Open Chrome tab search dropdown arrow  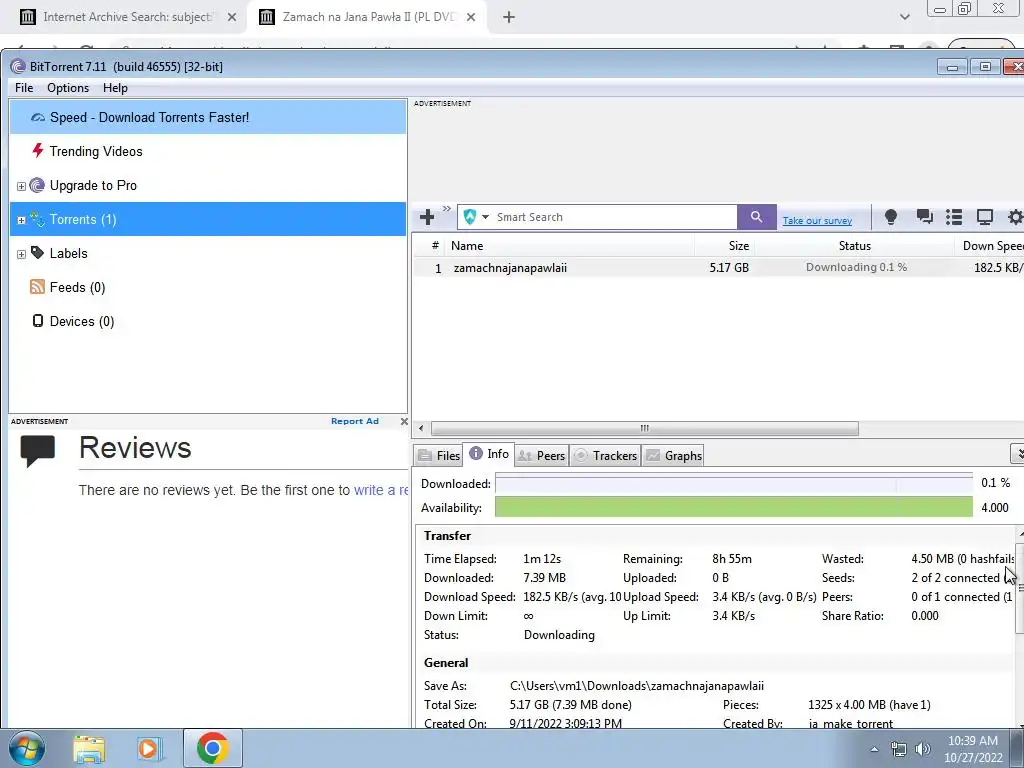pos(904,18)
